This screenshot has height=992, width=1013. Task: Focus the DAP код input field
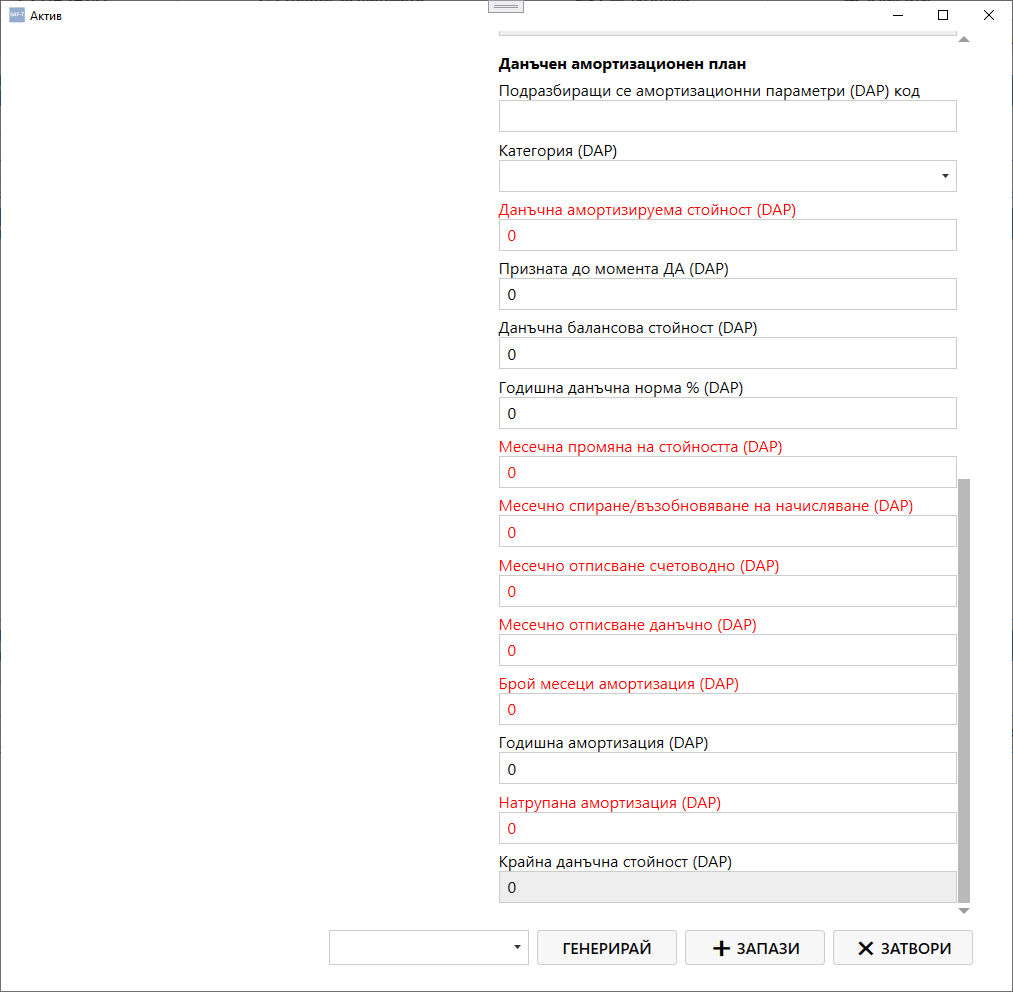click(727, 116)
